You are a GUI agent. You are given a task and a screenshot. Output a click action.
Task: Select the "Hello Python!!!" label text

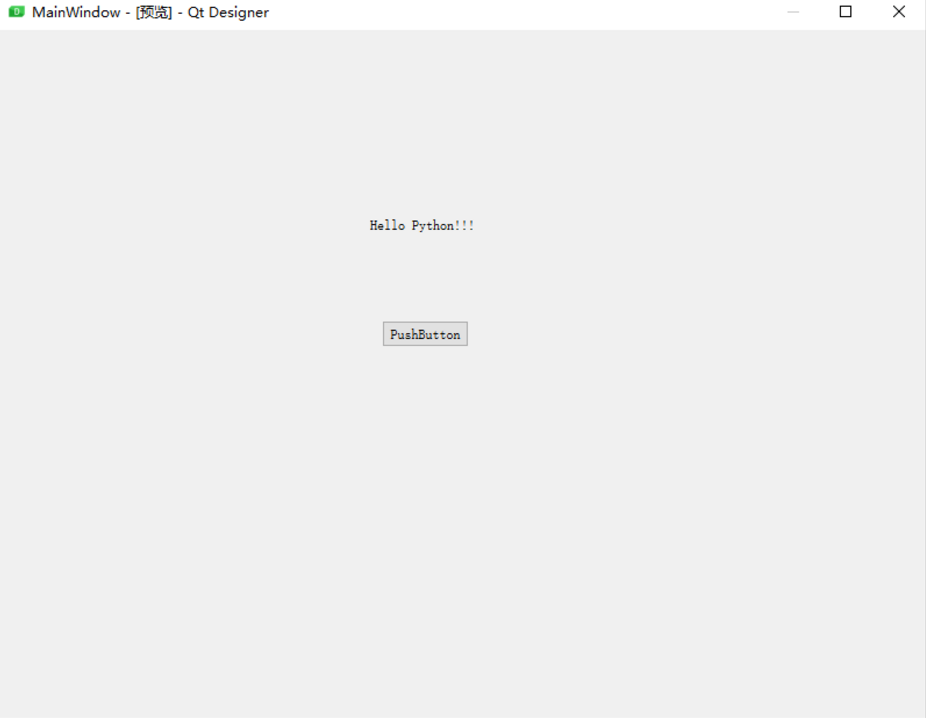pyautogui.click(x=422, y=226)
